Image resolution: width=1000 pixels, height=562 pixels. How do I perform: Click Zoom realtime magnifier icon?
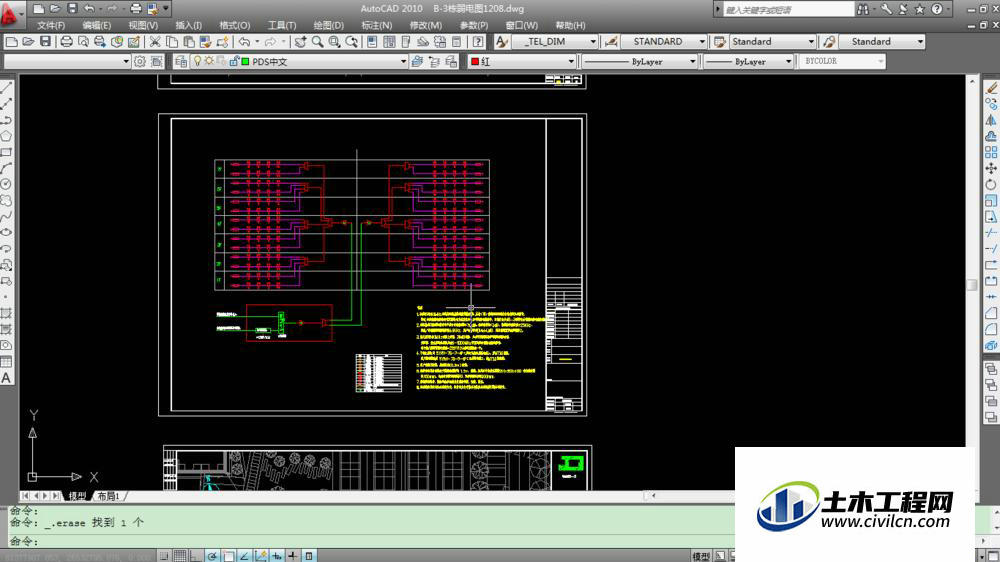click(318, 42)
